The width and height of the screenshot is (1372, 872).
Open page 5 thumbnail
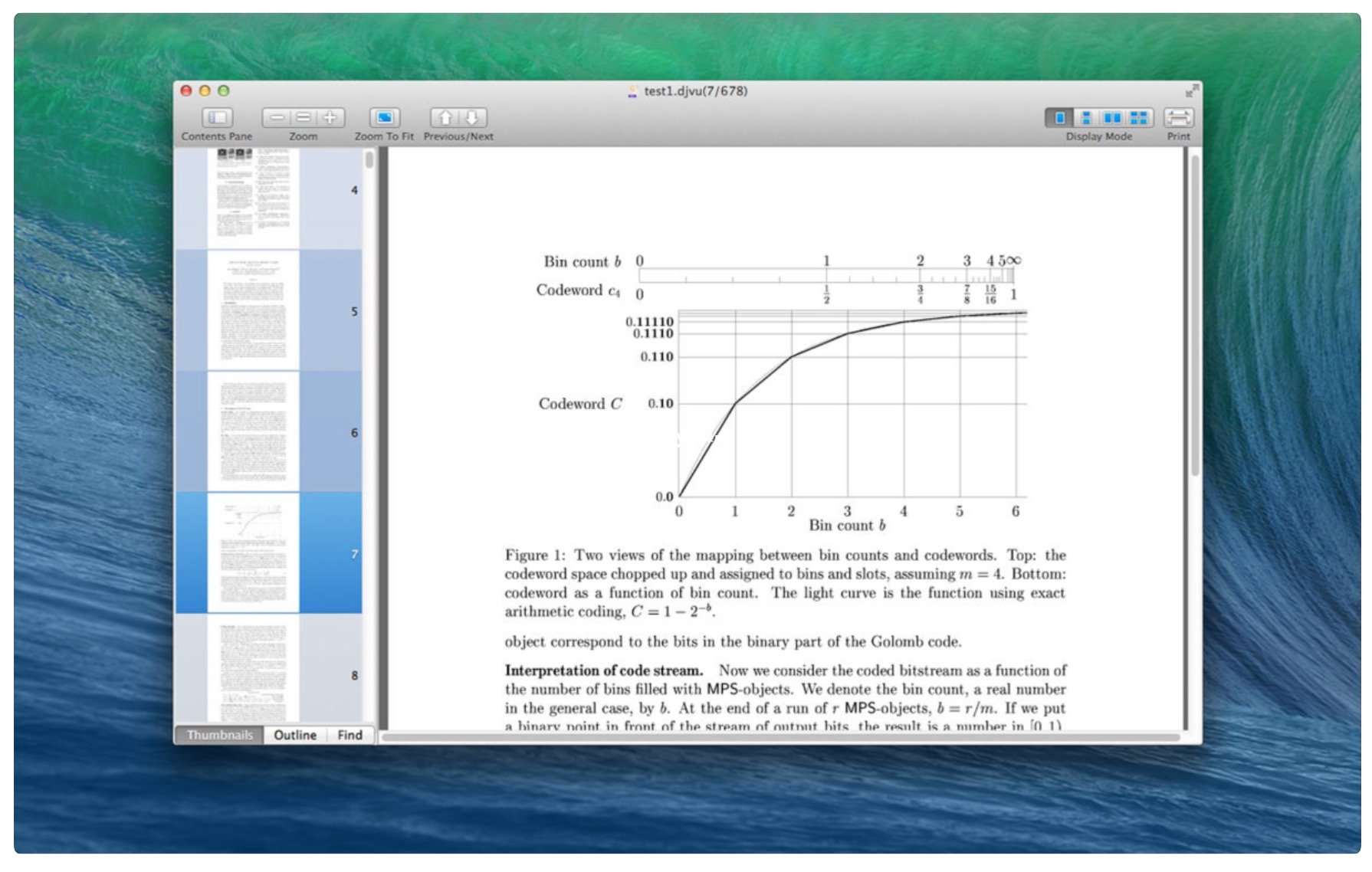point(253,310)
